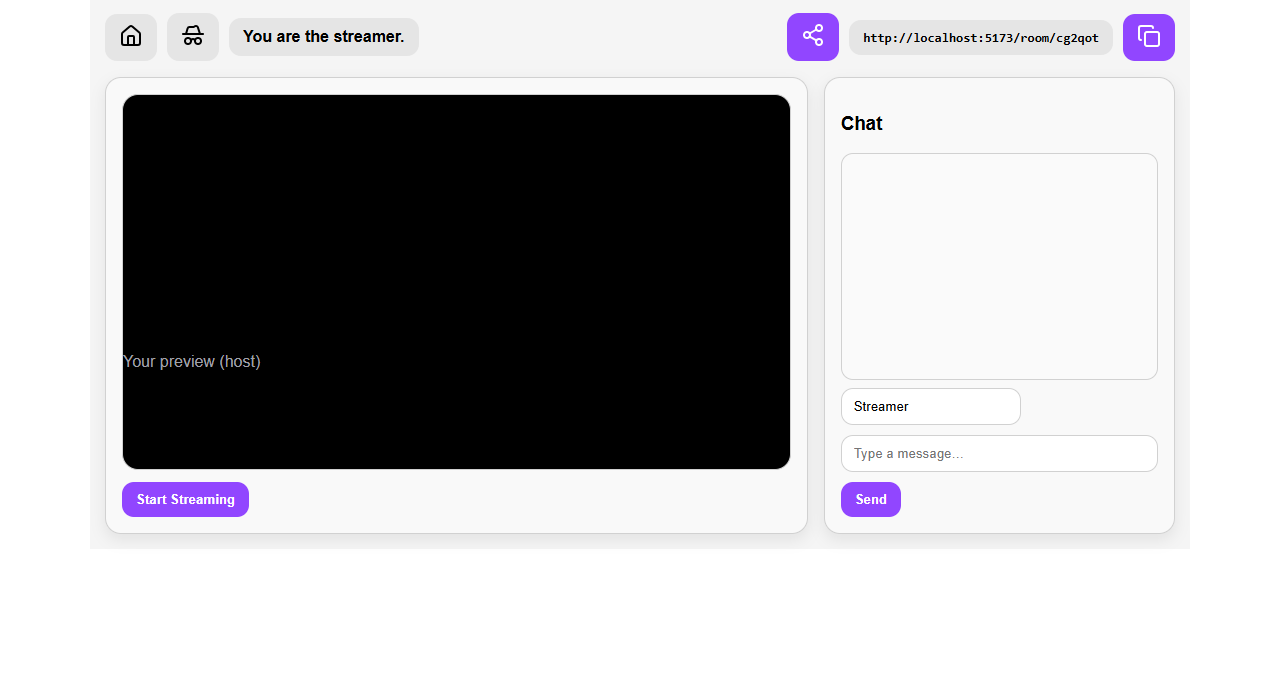Viewport: 1262px width, 692px height.
Task: Select the Type a message input
Action: click(999, 453)
